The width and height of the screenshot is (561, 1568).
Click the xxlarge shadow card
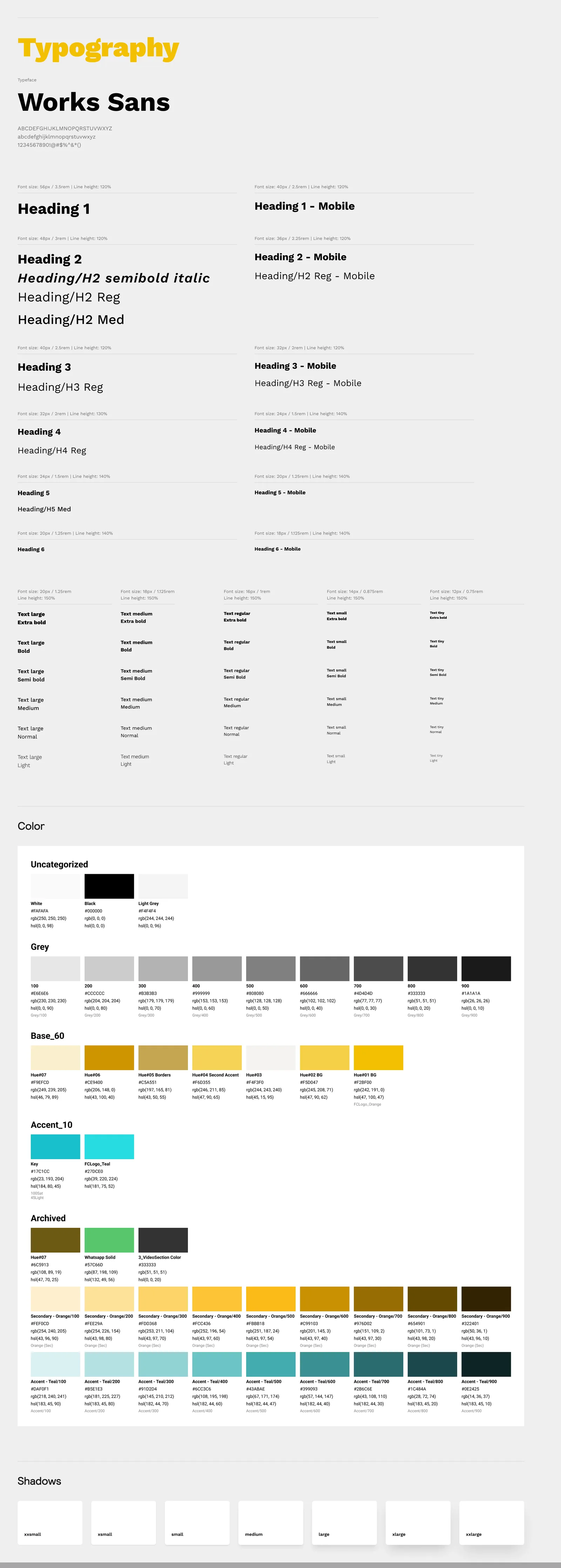point(492,1522)
